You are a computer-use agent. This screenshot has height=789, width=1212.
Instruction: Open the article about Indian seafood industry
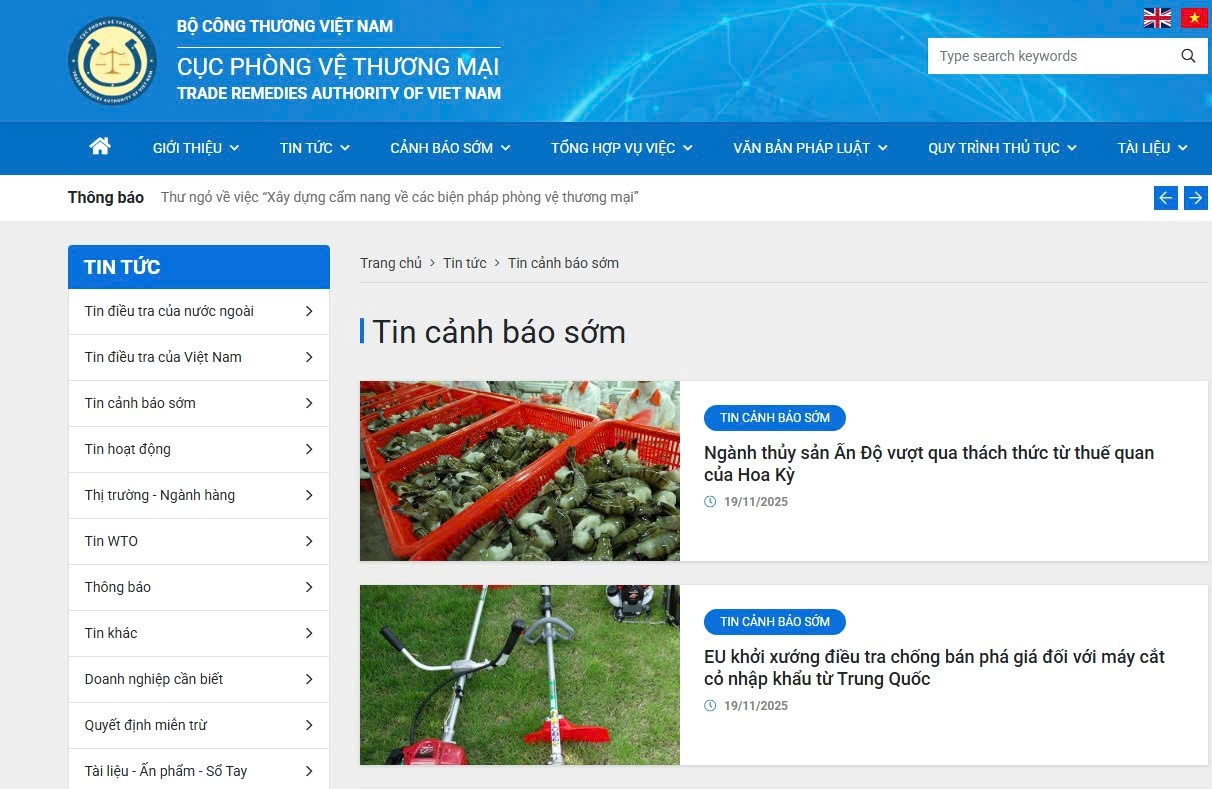[x=928, y=463]
